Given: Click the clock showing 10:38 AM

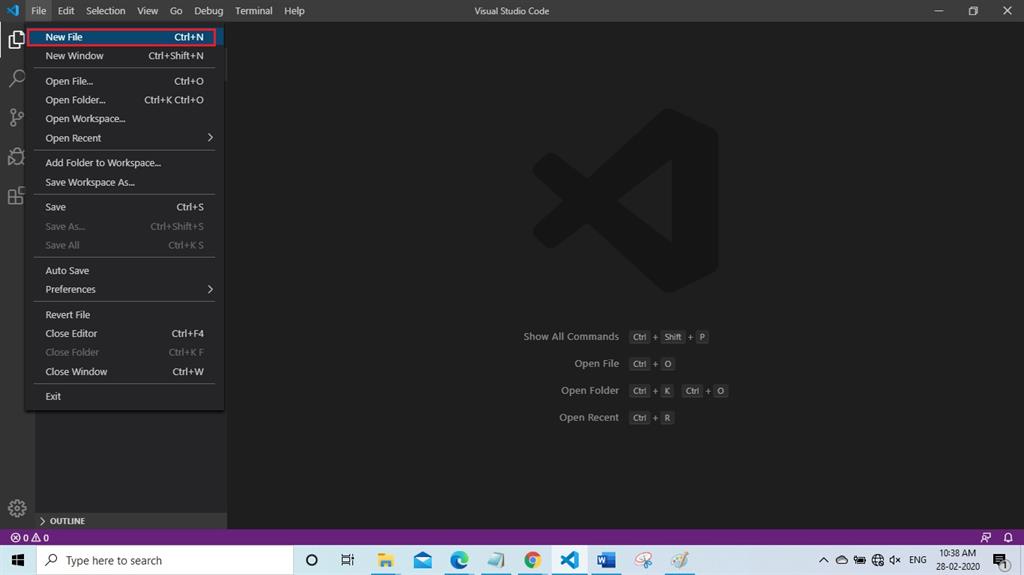Looking at the screenshot, I should click(957, 553).
